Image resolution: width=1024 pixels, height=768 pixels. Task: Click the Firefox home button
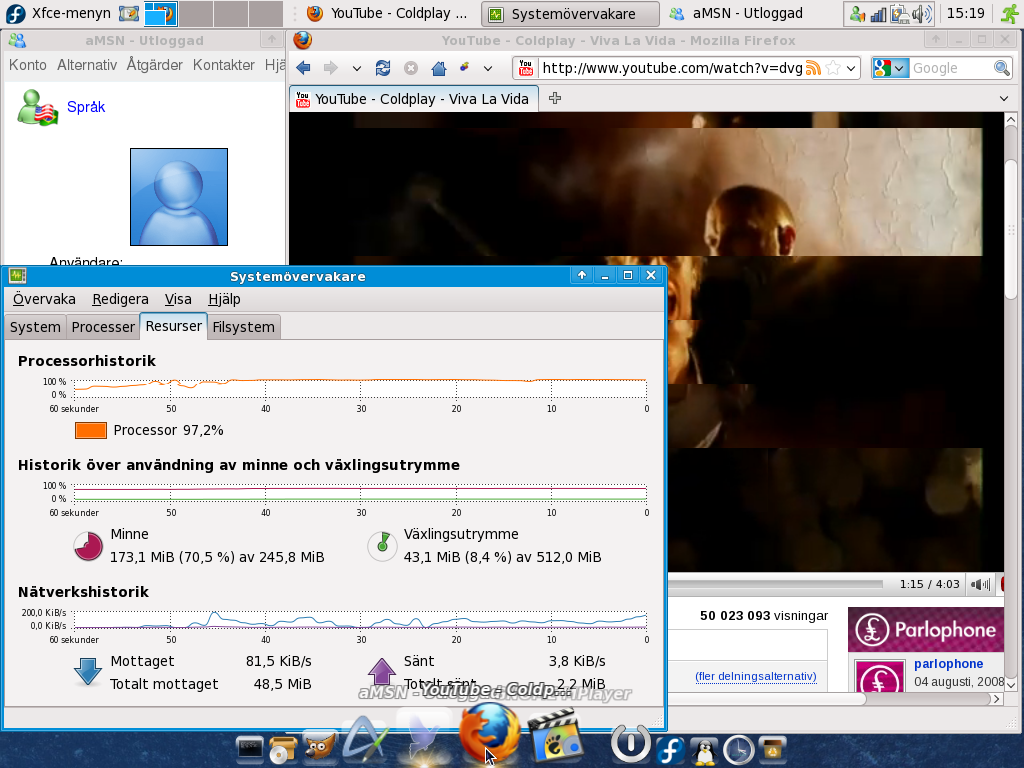click(439, 67)
